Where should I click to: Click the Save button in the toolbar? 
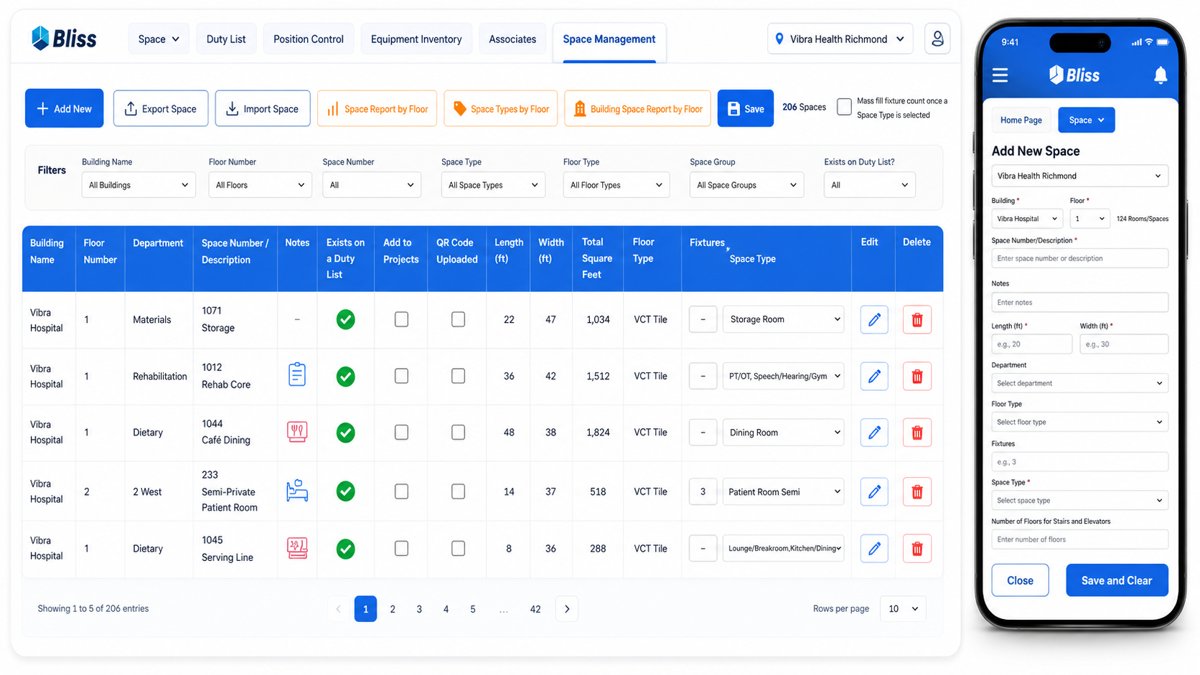click(x=745, y=108)
